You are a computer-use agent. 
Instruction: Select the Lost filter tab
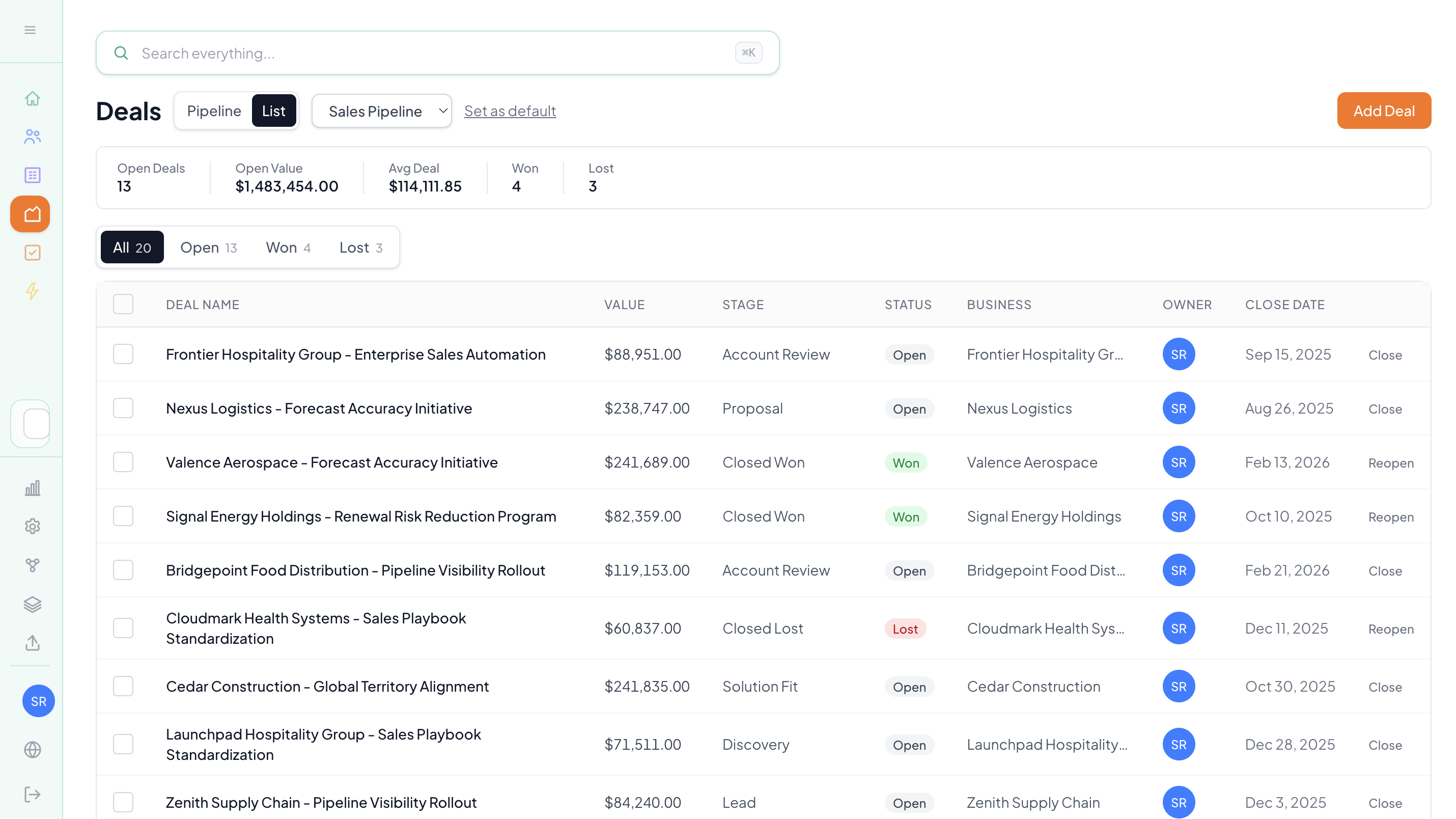(x=360, y=247)
